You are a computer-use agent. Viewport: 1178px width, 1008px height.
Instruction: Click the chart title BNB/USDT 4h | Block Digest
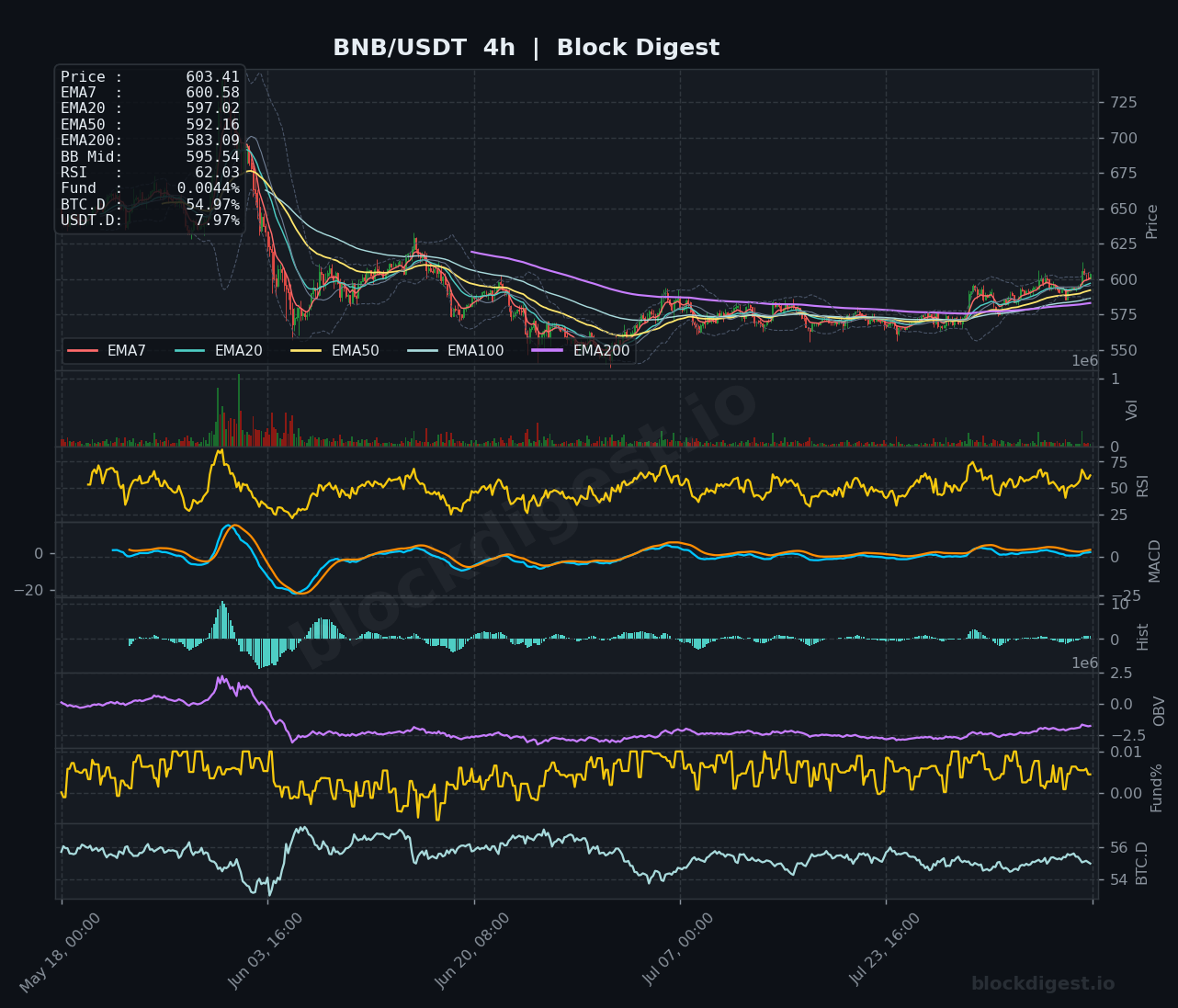[526, 48]
